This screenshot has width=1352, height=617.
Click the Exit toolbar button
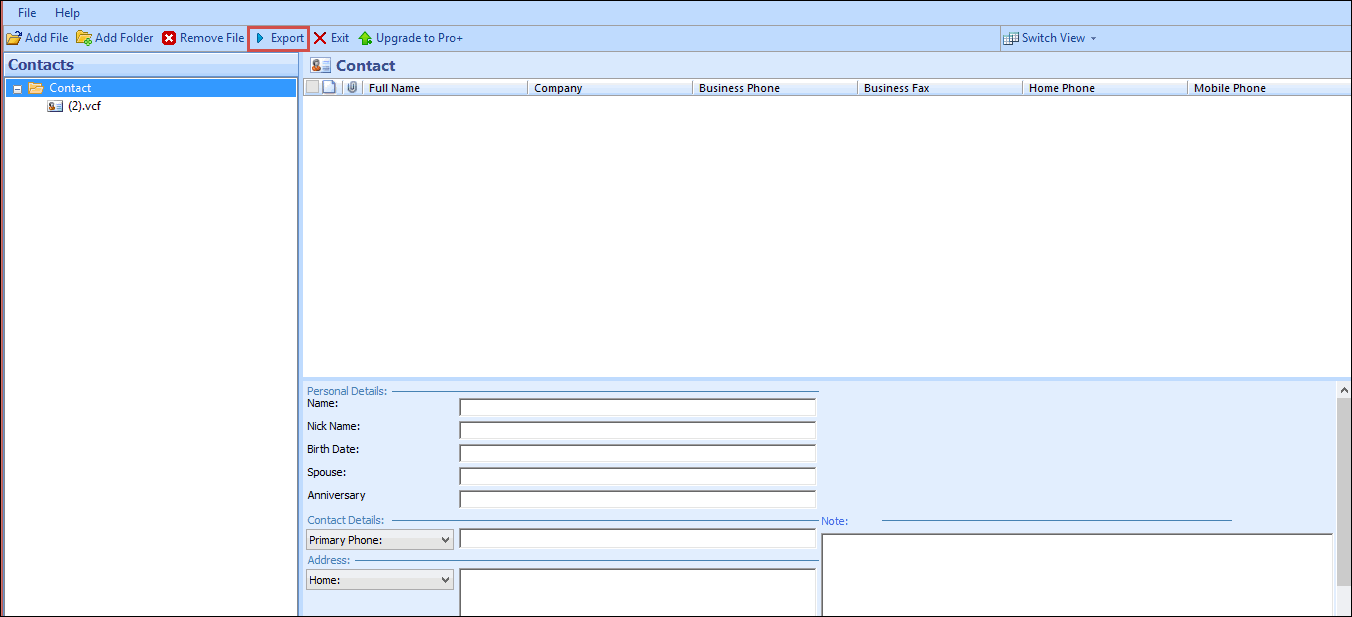pos(331,38)
